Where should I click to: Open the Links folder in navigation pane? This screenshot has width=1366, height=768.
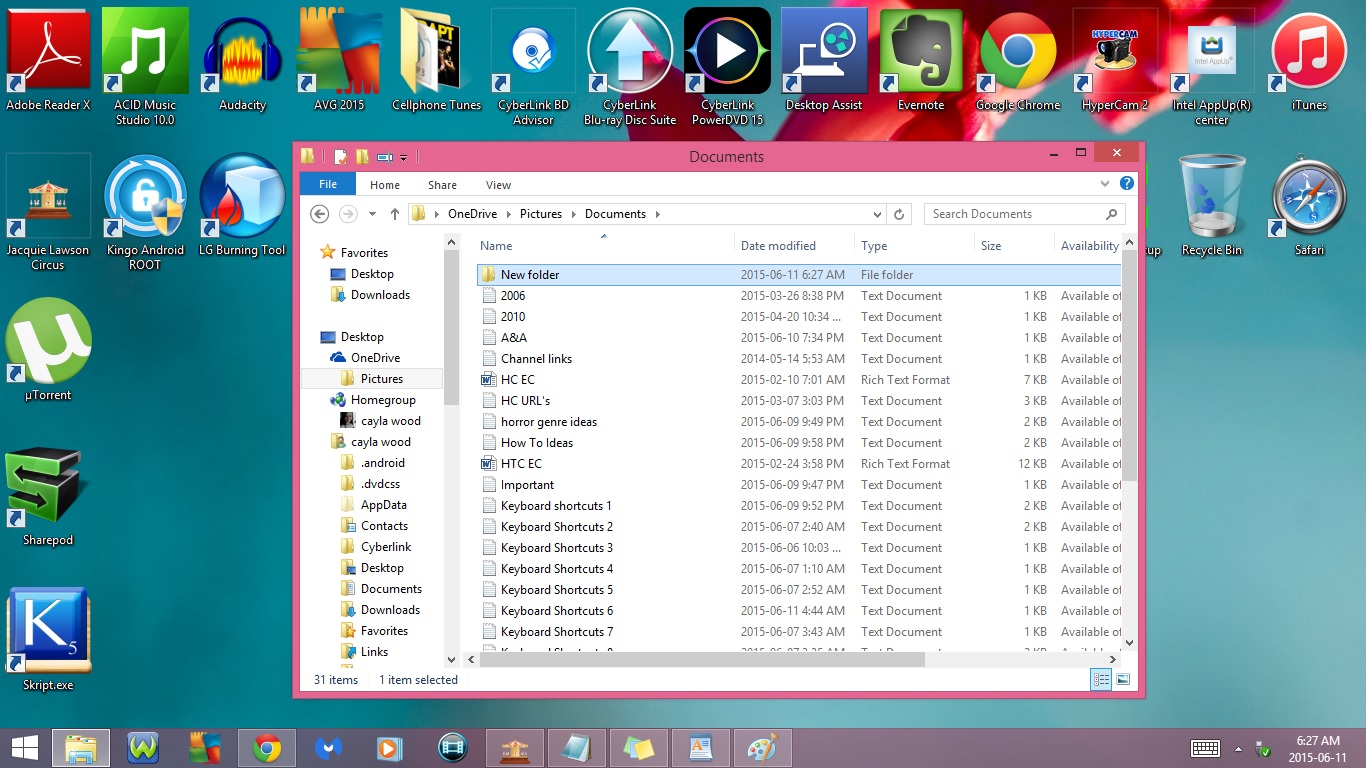pyautogui.click(x=374, y=652)
